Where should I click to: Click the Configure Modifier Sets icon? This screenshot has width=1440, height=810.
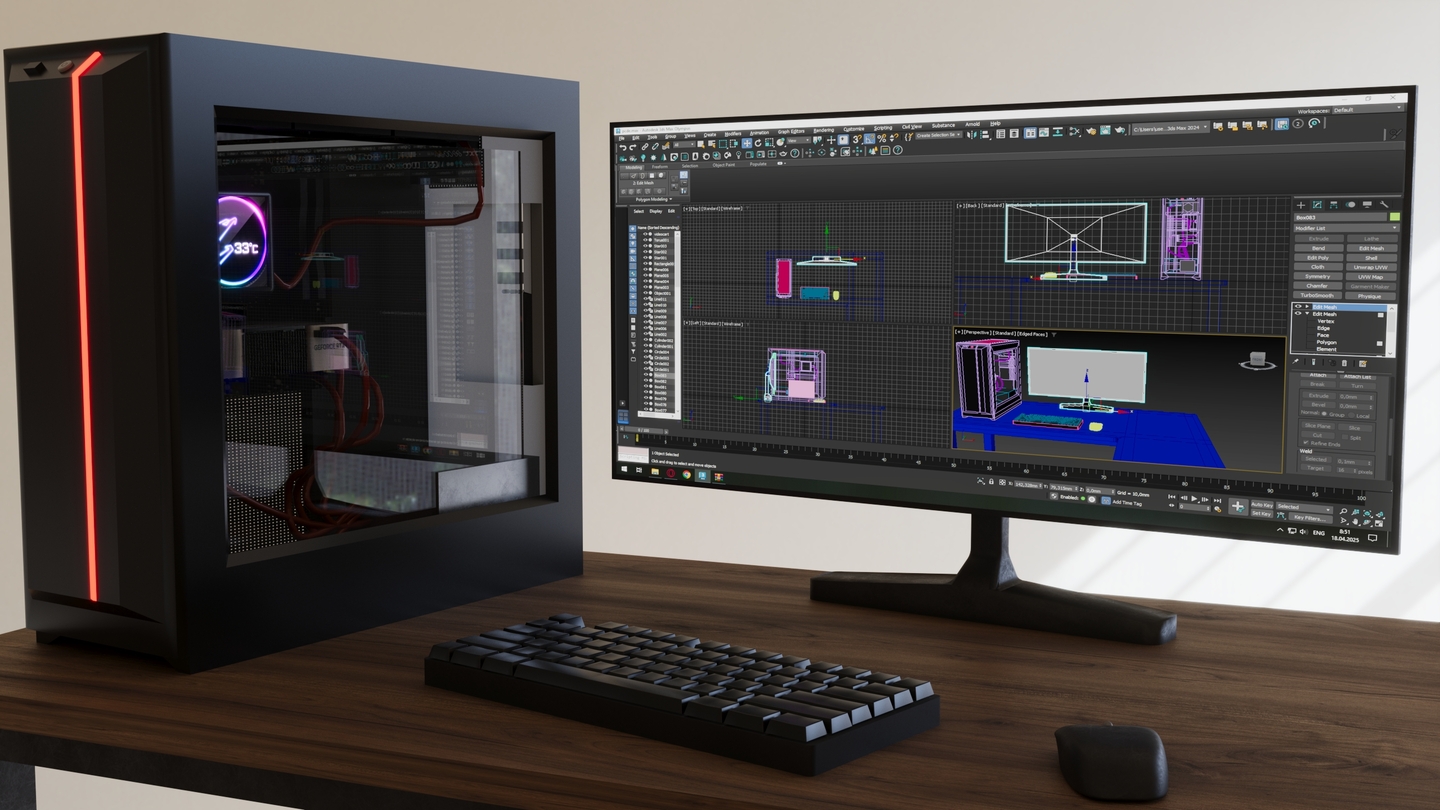coord(1361,363)
